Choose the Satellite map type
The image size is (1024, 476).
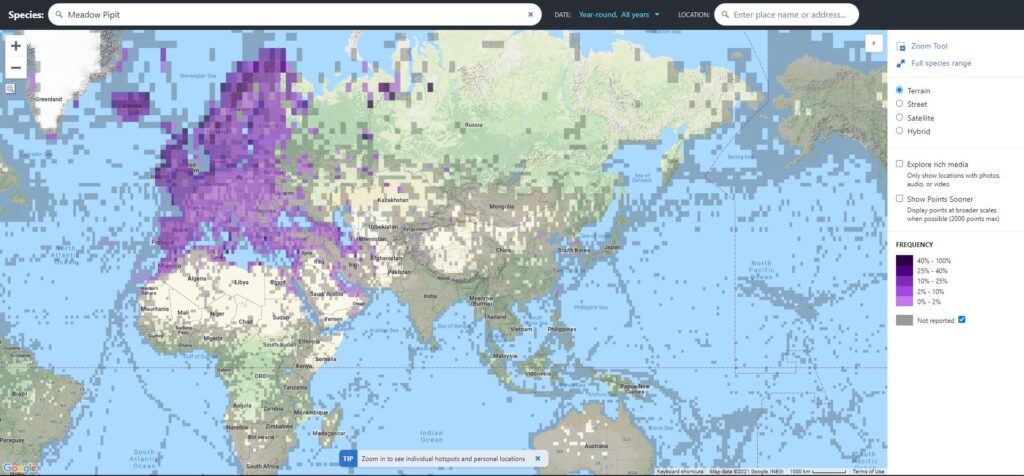(x=900, y=117)
